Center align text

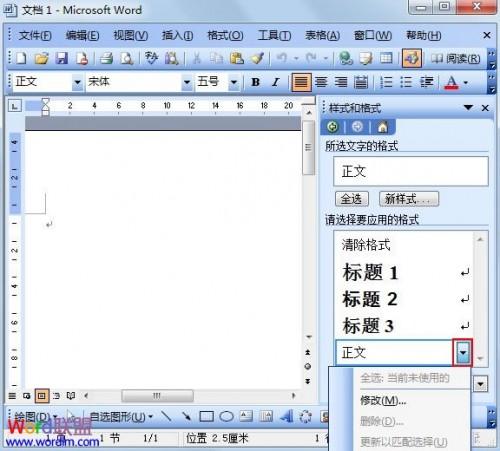(x=321, y=82)
